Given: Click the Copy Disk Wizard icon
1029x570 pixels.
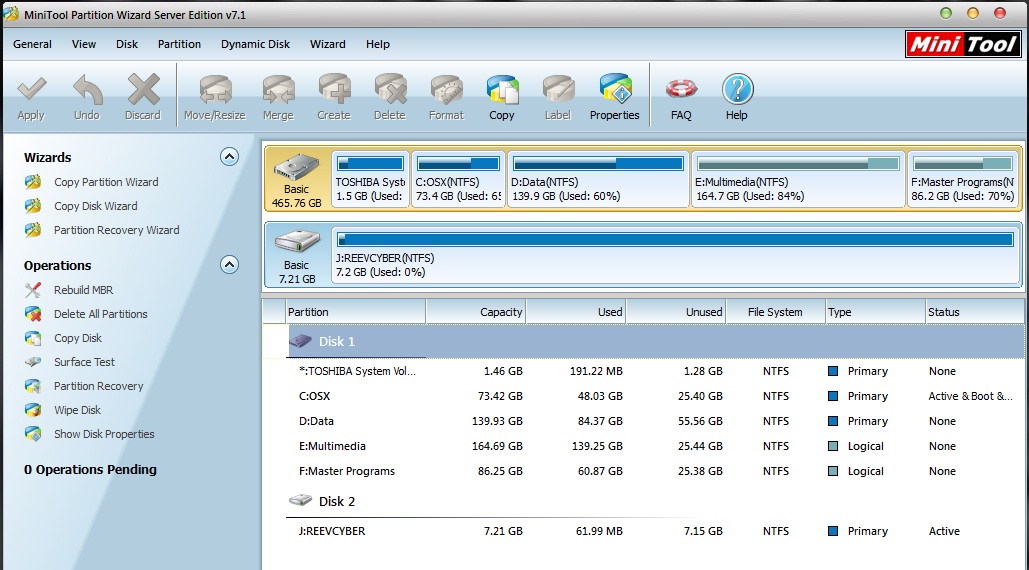Looking at the screenshot, I should click(33, 206).
